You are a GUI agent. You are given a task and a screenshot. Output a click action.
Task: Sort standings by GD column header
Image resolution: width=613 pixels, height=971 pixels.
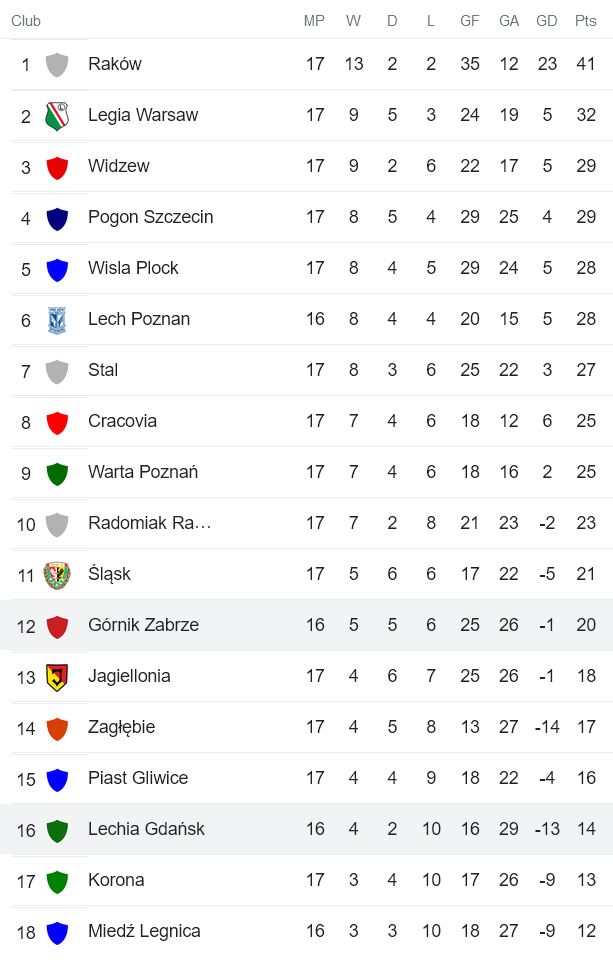(x=547, y=20)
